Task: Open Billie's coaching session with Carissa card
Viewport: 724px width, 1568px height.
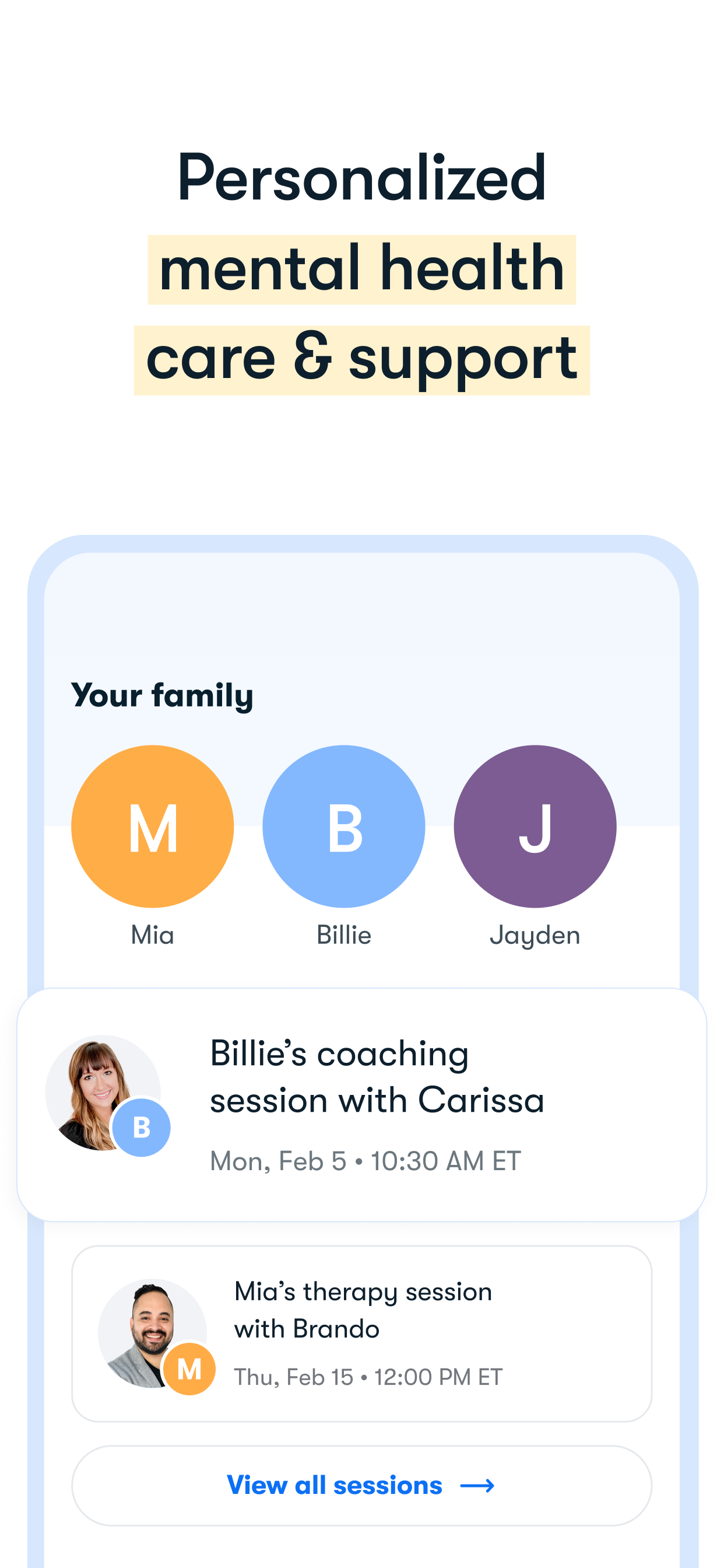Action: tap(362, 1105)
